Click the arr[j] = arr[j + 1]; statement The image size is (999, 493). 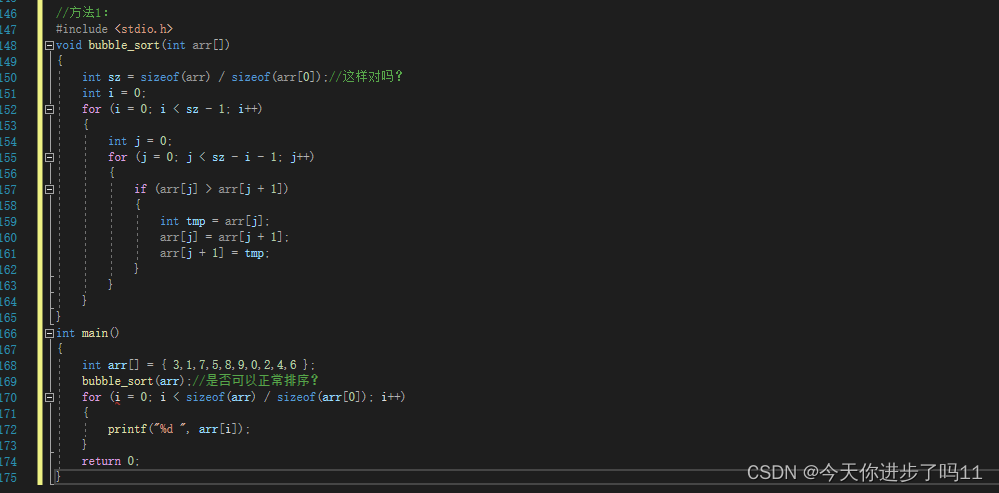pos(225,237)
